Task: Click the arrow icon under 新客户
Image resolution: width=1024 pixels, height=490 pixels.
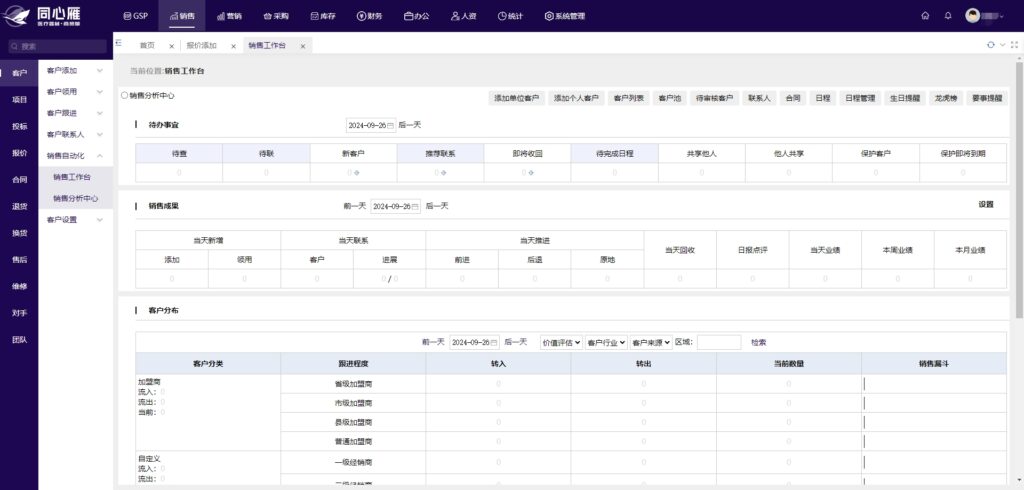Action: 357,173
